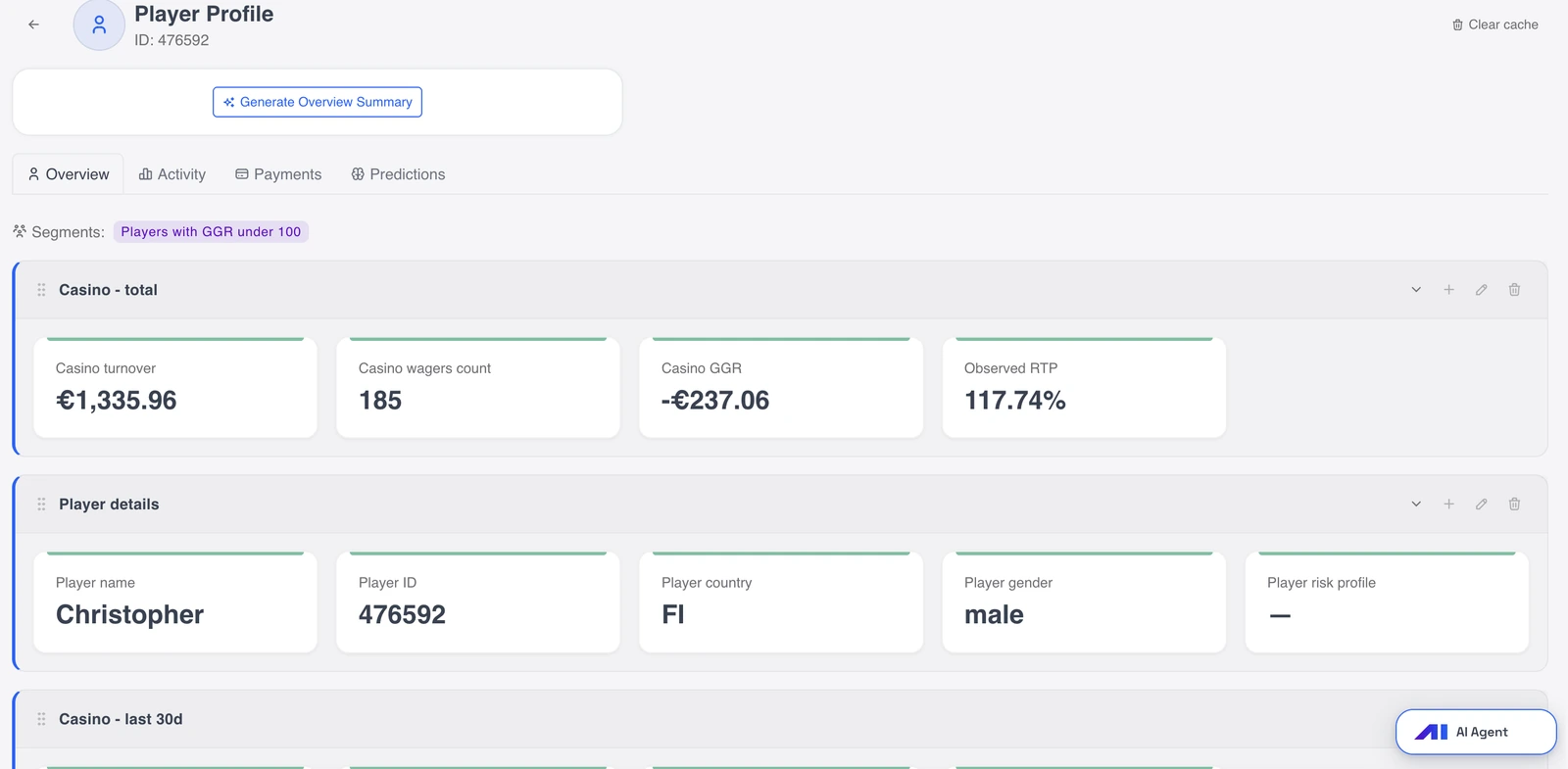Grab the Casino - last 30d drag handle
The height and width of the screenshot is (769, 1568).
coord(41,719)
